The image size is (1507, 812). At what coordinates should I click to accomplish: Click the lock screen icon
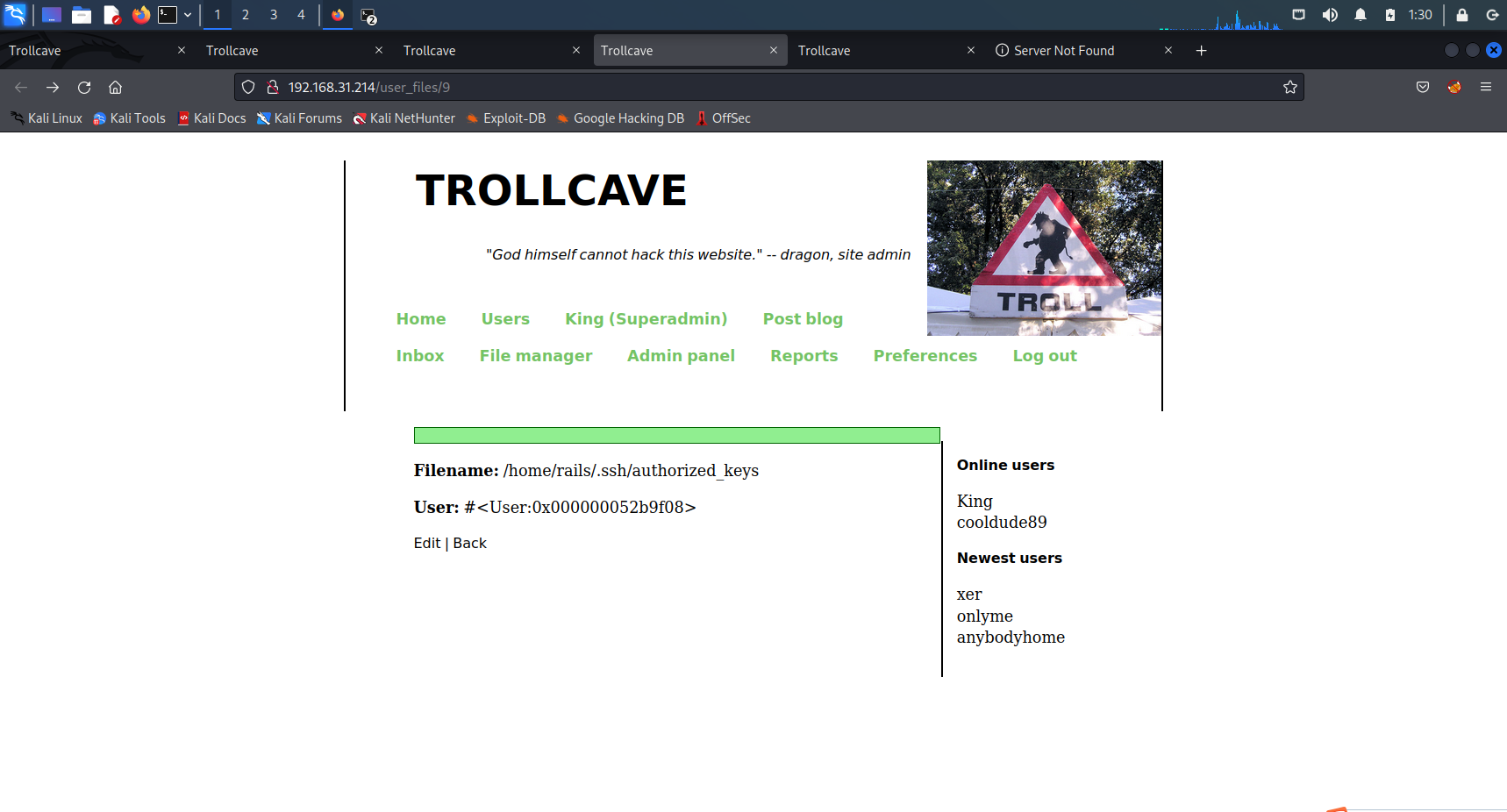[1462, 15]
